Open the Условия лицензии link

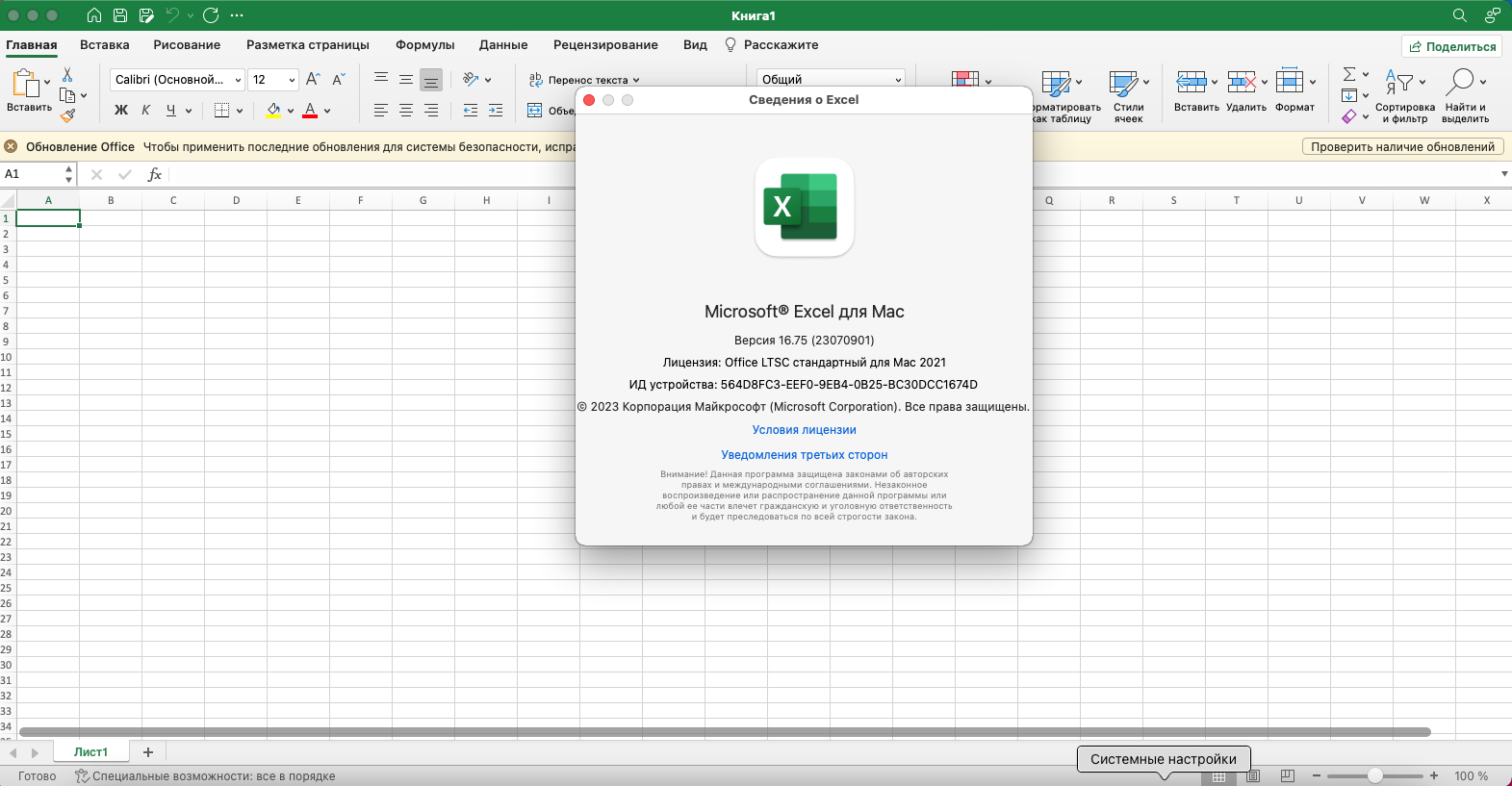click(x=804, y=430)
